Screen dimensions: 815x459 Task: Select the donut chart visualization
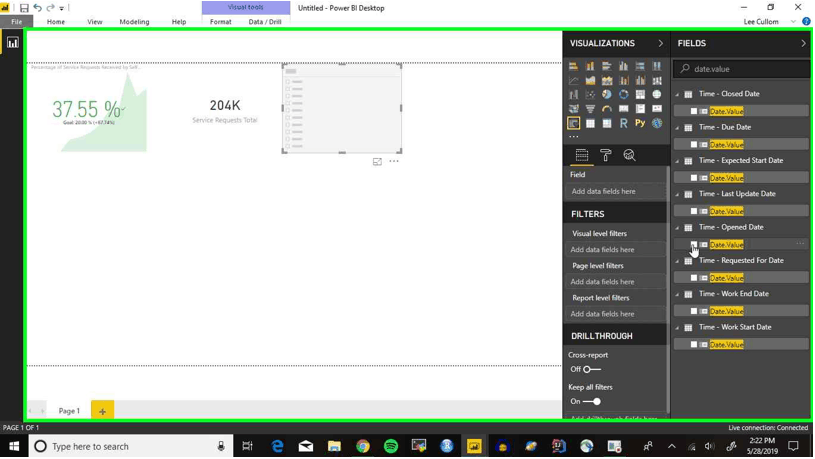[x=623, y=95]
